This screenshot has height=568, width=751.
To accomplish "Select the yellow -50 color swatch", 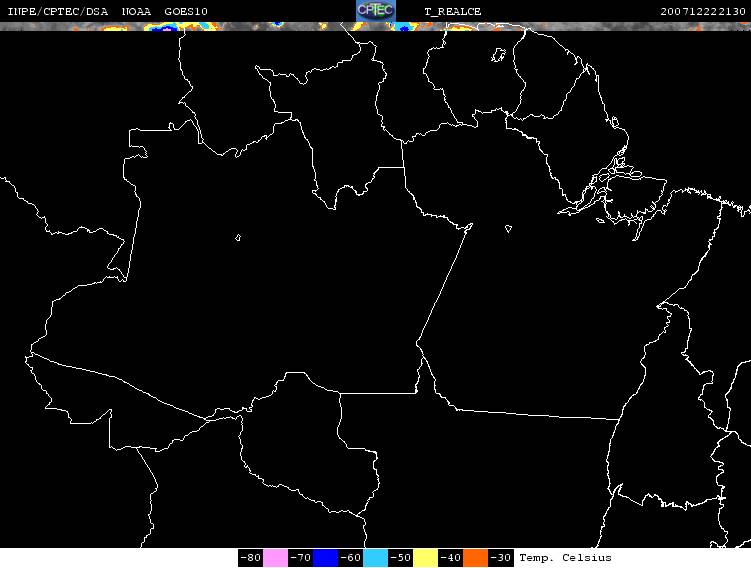I will point(425,557).
